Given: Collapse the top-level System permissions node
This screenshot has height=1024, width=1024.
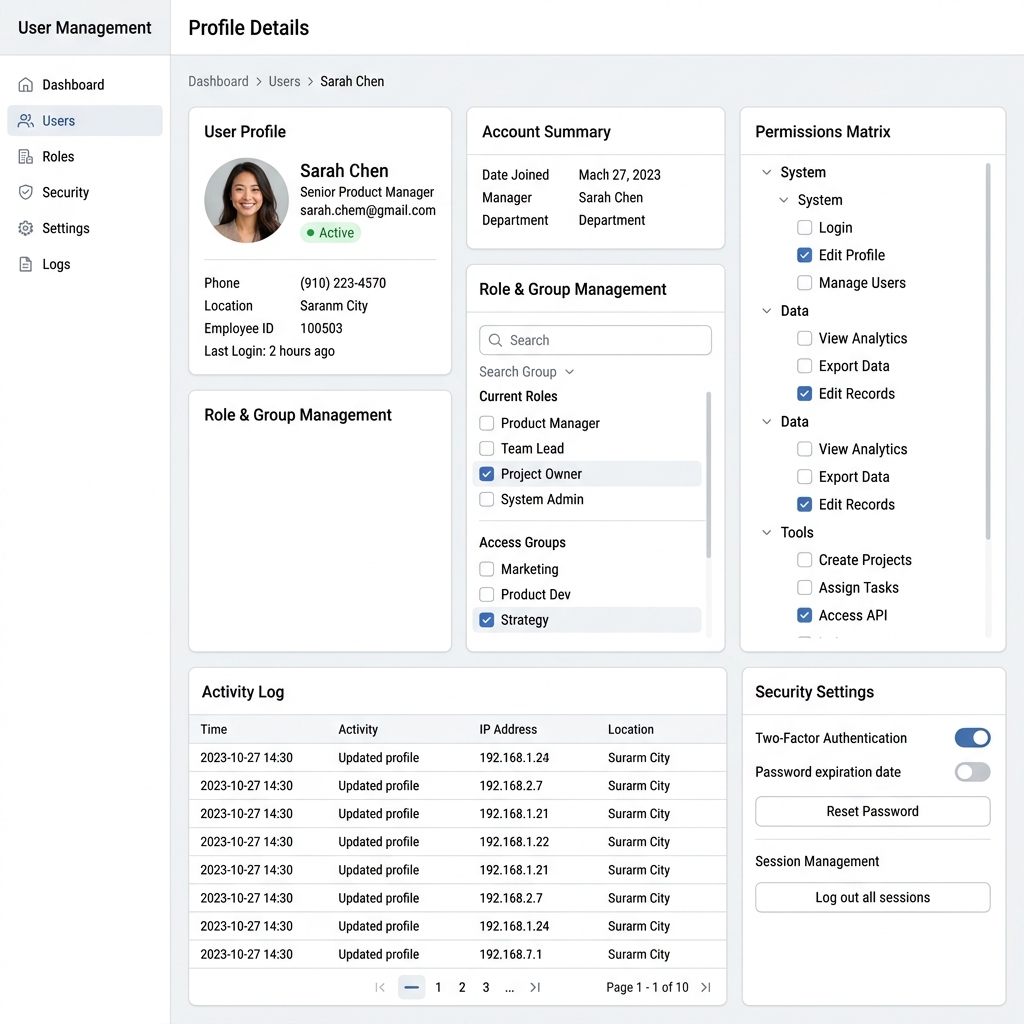Looking at the screenshot, I should click(x=767, y=172).
